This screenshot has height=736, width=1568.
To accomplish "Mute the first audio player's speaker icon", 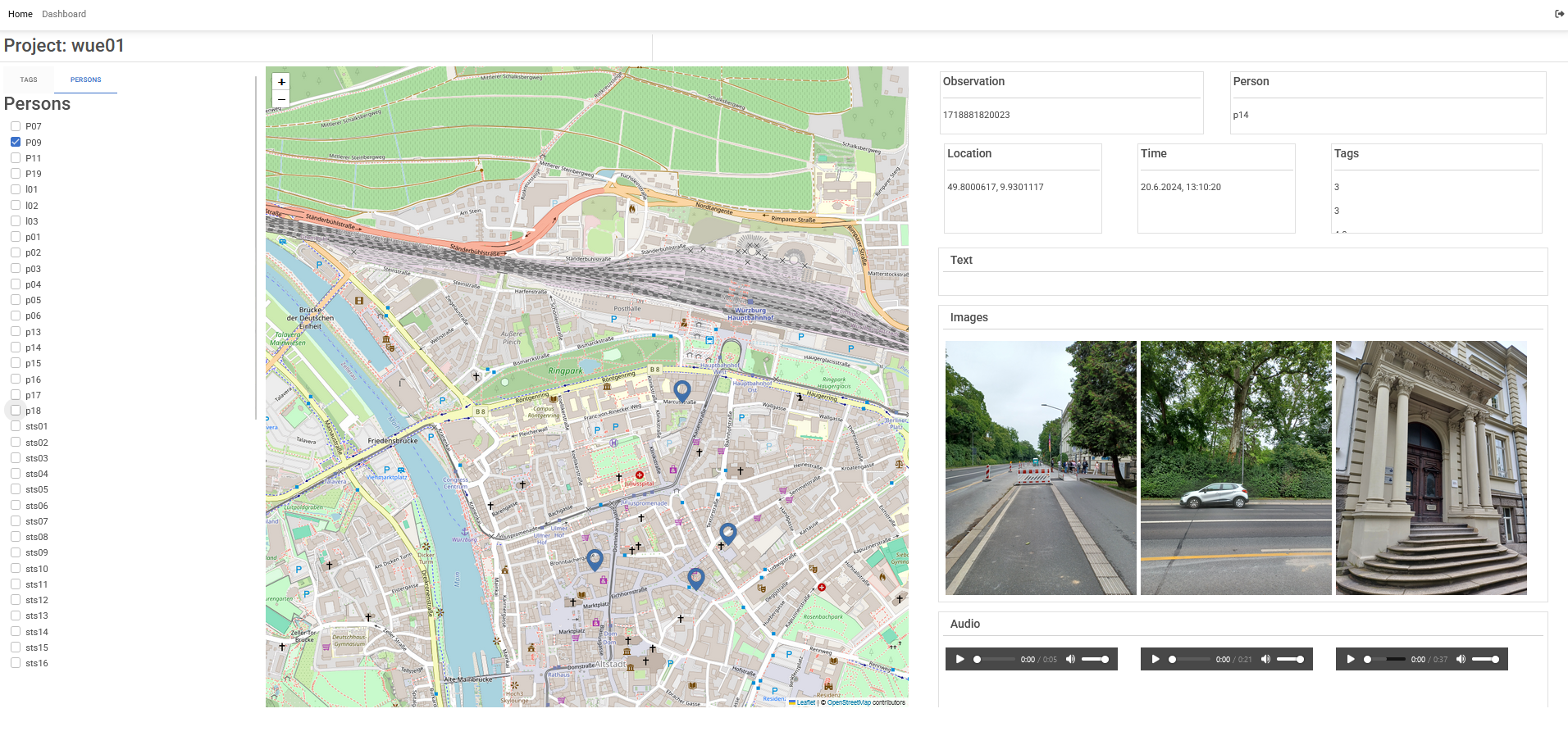I will point(1070,659).
